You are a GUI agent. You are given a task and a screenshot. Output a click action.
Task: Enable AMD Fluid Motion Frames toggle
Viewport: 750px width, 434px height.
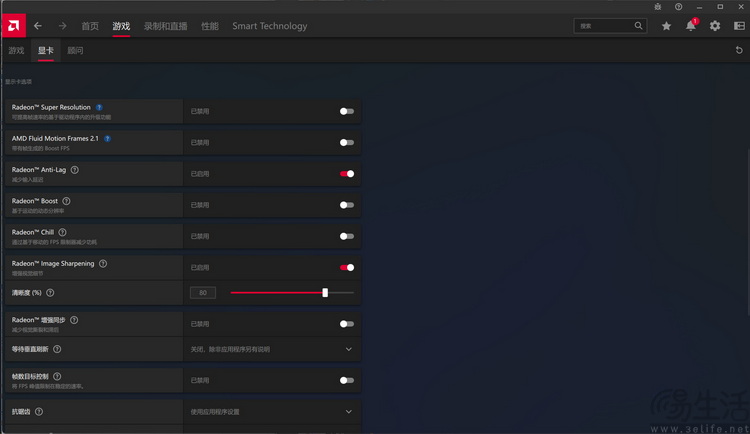(x=347, y=143)
